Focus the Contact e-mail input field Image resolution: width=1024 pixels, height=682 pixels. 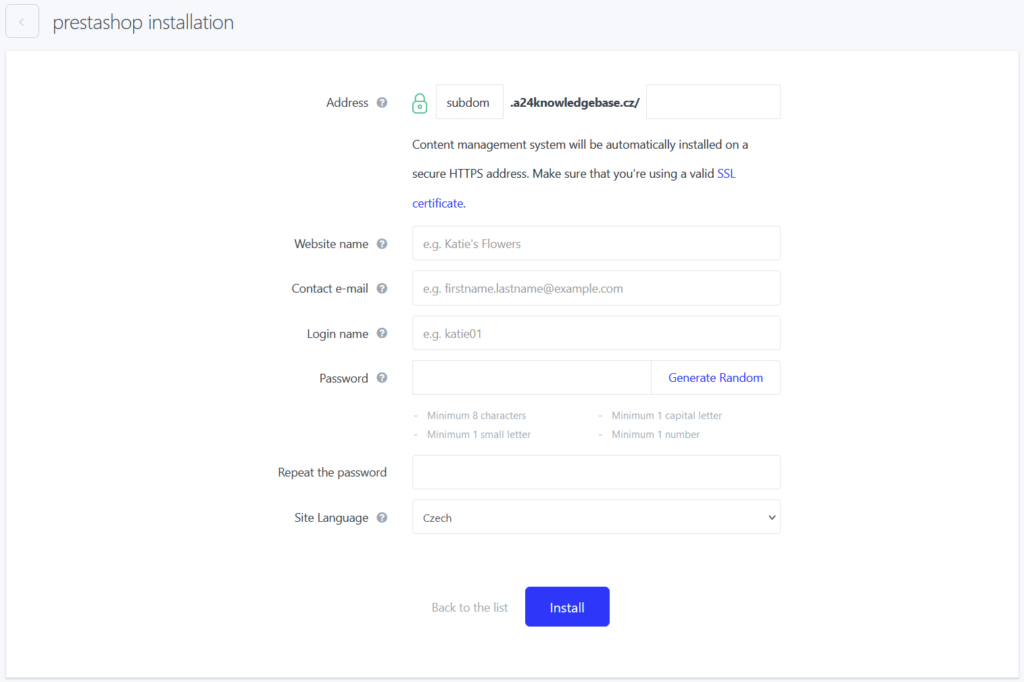[596, 288]
